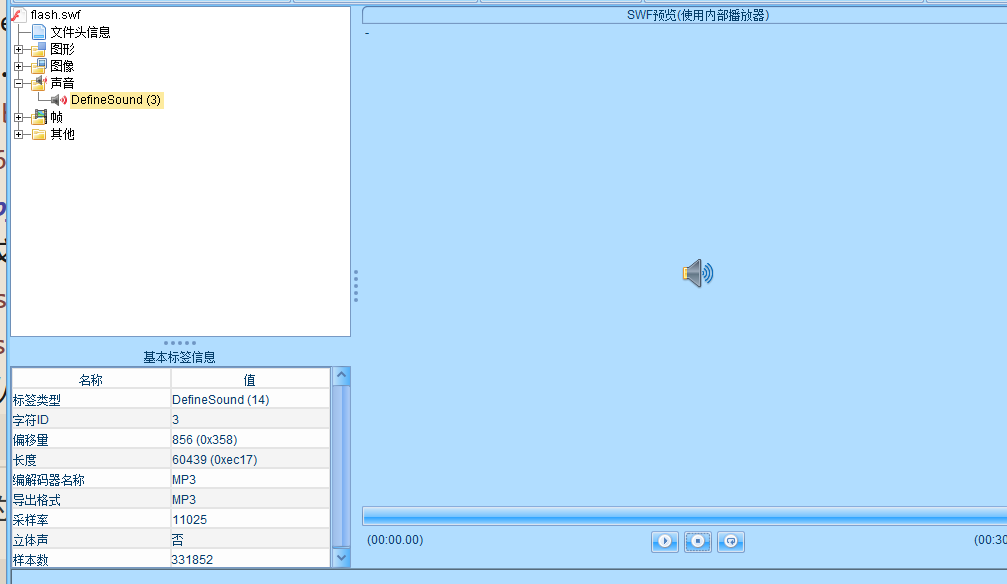
Task: Click the 其他 folder icon
Action: coord(39,134)
